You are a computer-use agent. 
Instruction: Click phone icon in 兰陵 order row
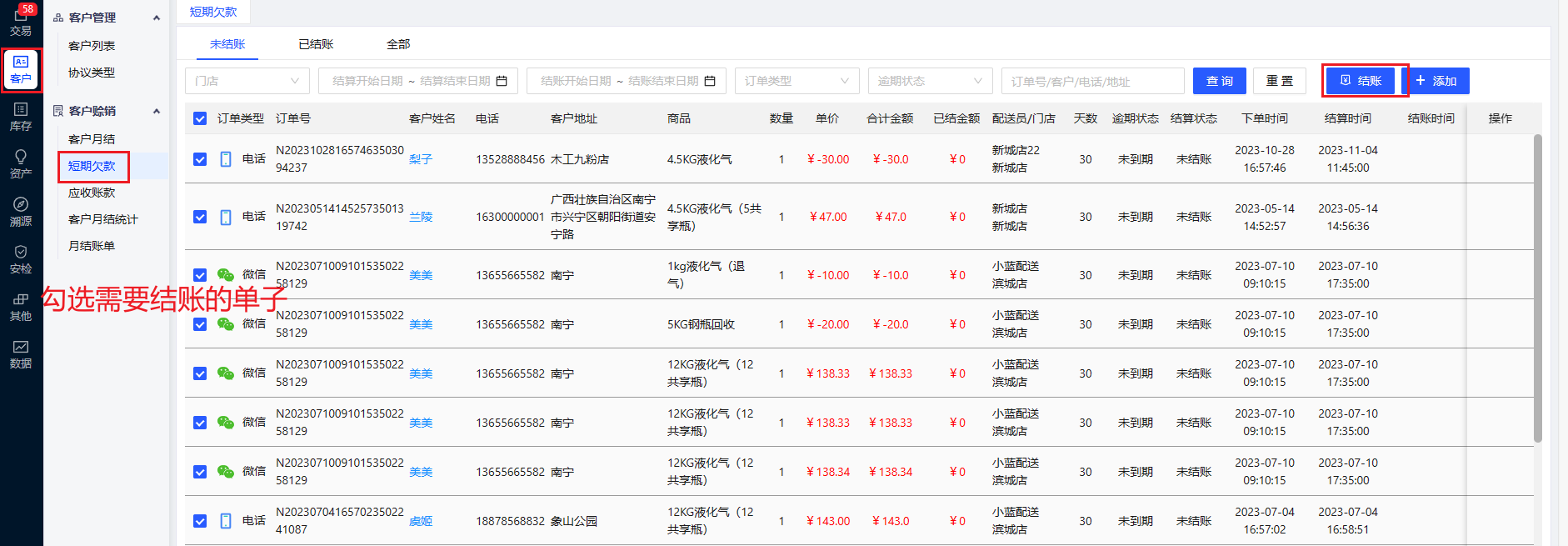(x=226, y=217)
